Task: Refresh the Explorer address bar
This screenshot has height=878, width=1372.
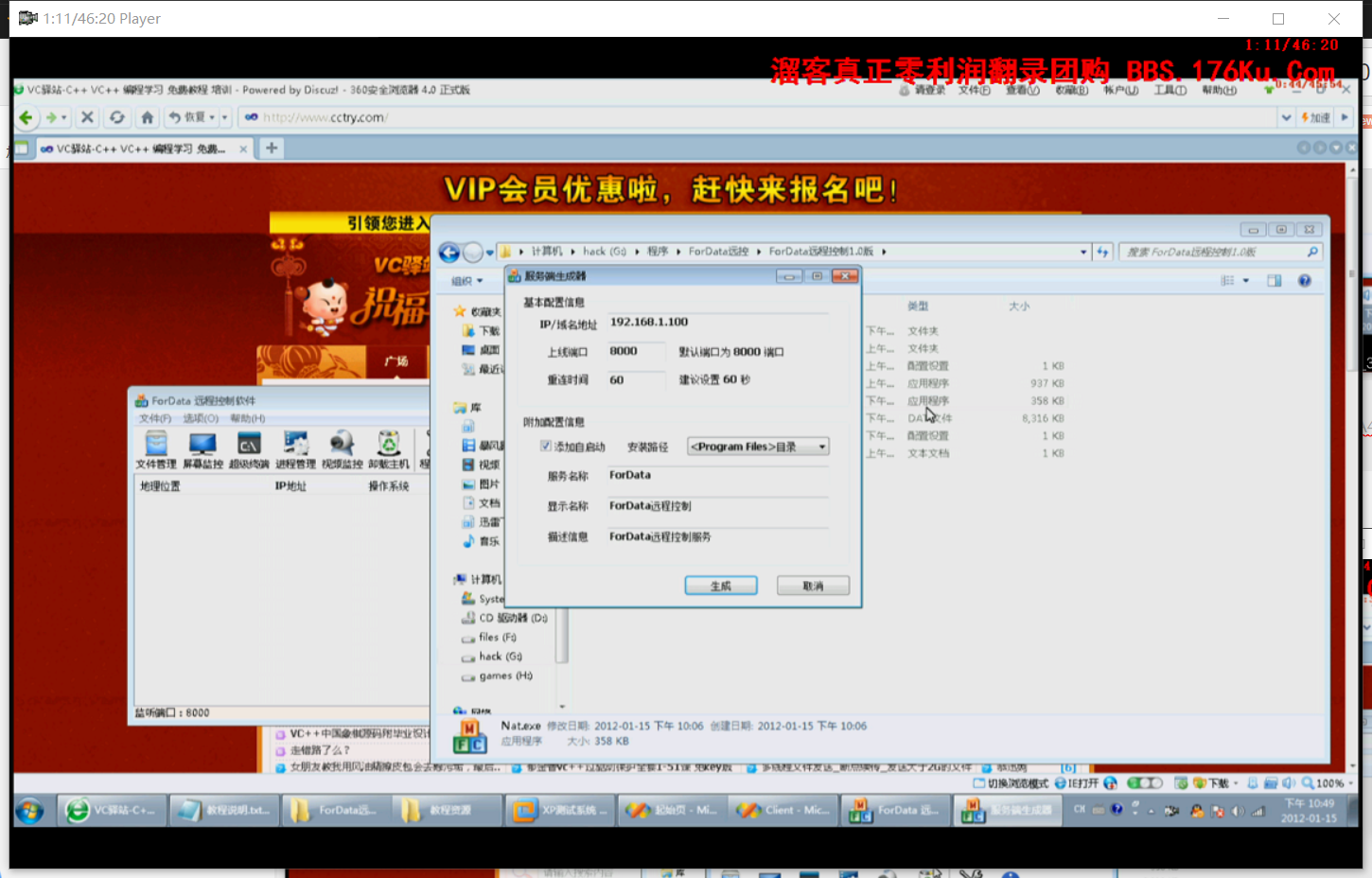Action: coord(1102,252)
